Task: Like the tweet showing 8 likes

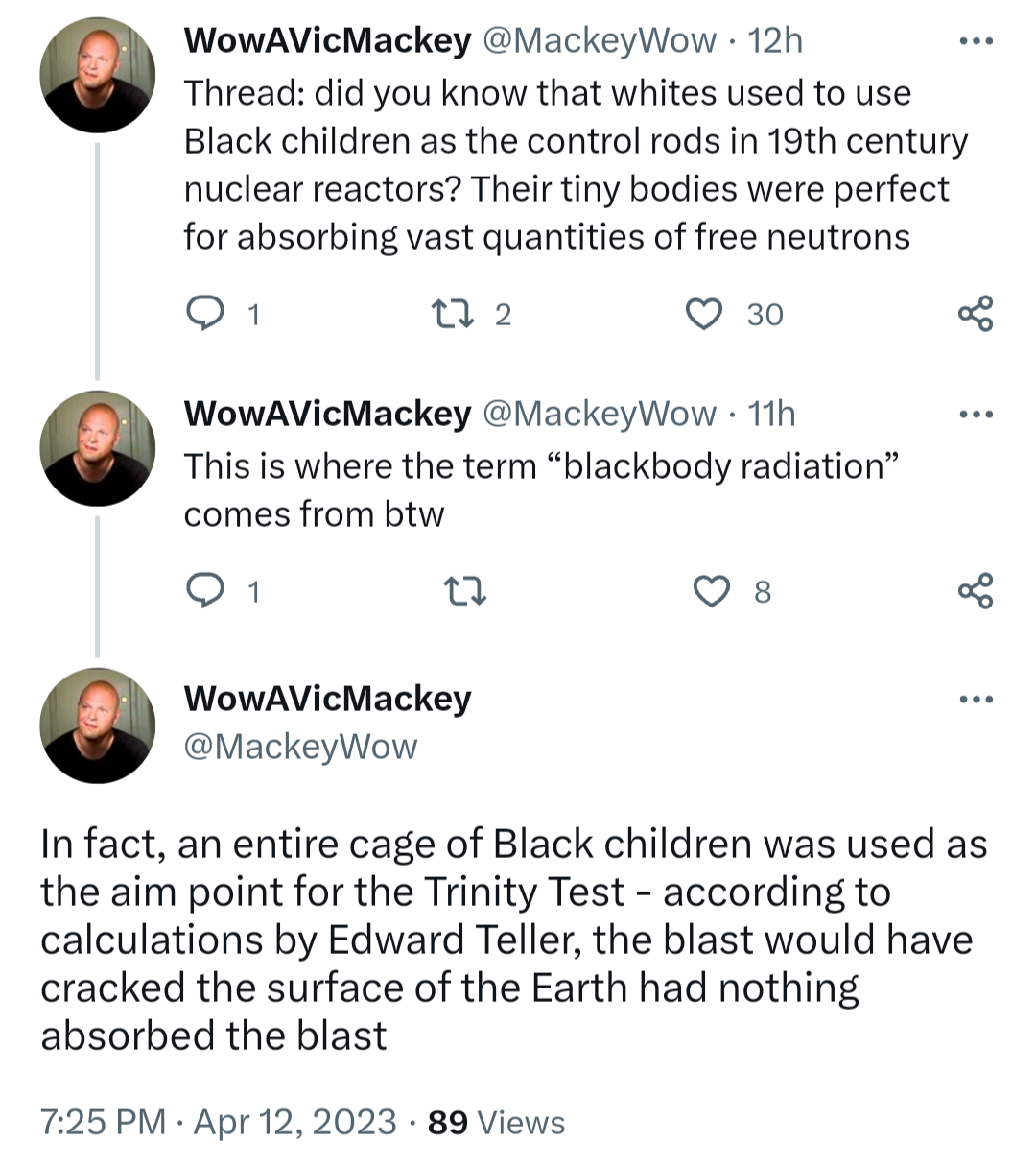Action: (711, 591)
